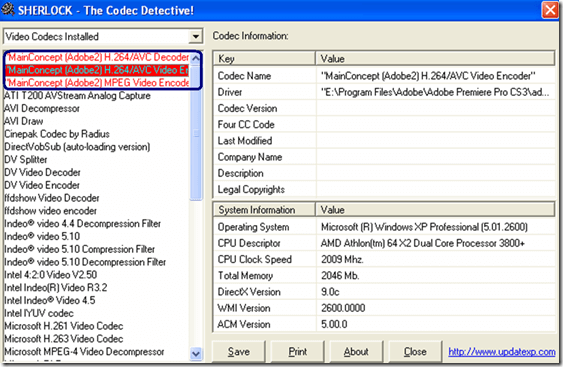Select DV Splitter in codec list

(x=25, y=159)
